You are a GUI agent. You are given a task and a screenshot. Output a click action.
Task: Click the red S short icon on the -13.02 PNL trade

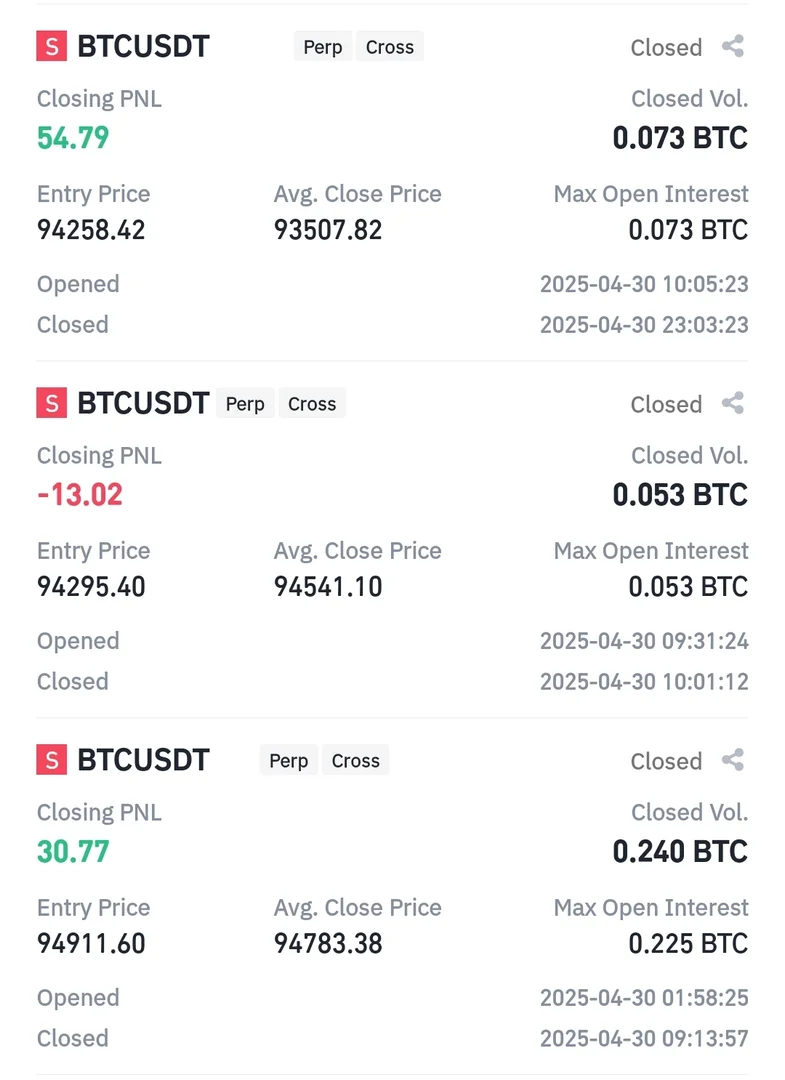[x=51, y=403]
